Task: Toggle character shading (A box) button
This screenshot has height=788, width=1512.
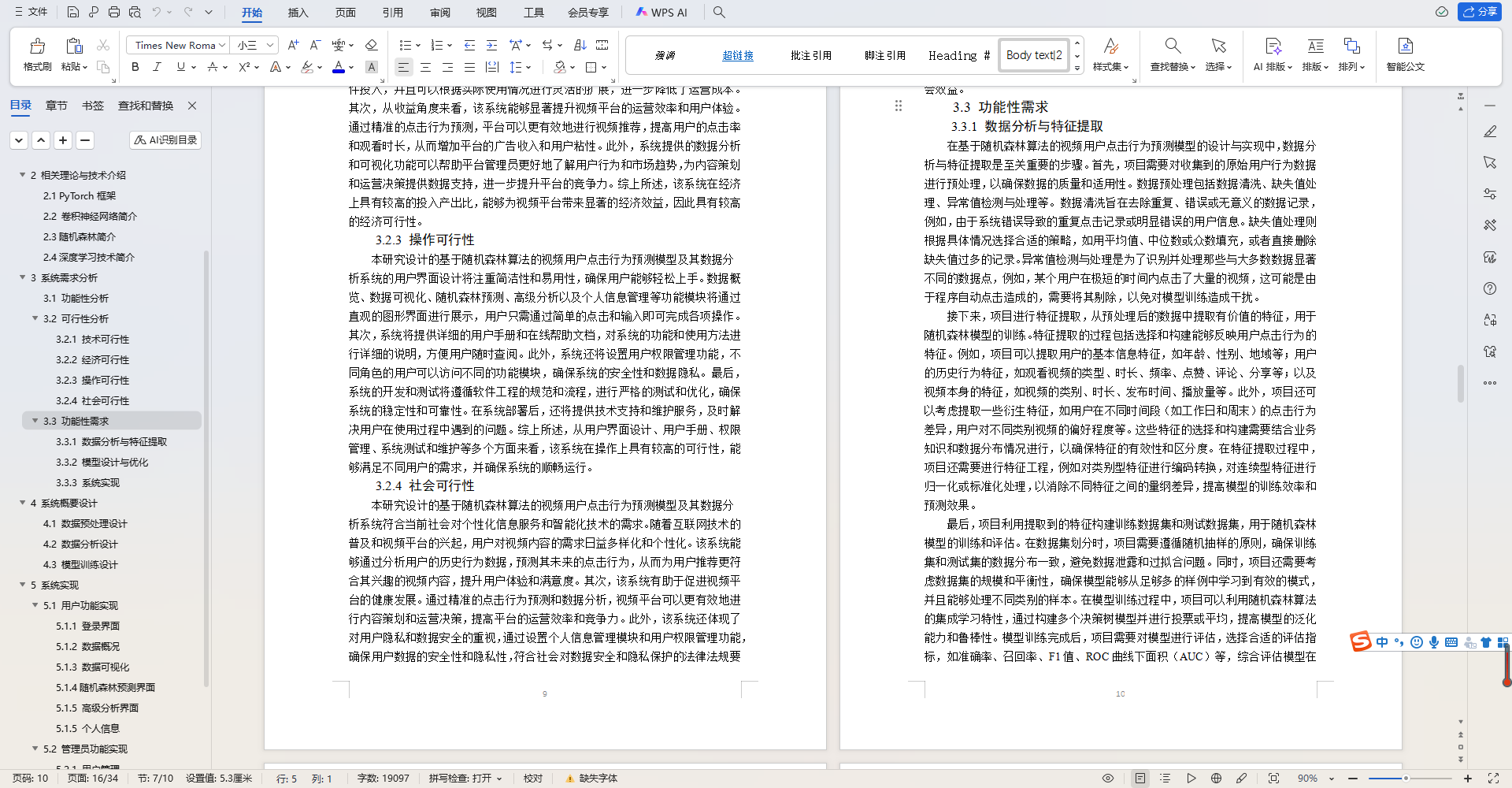Action: click(x=372, y=67)
